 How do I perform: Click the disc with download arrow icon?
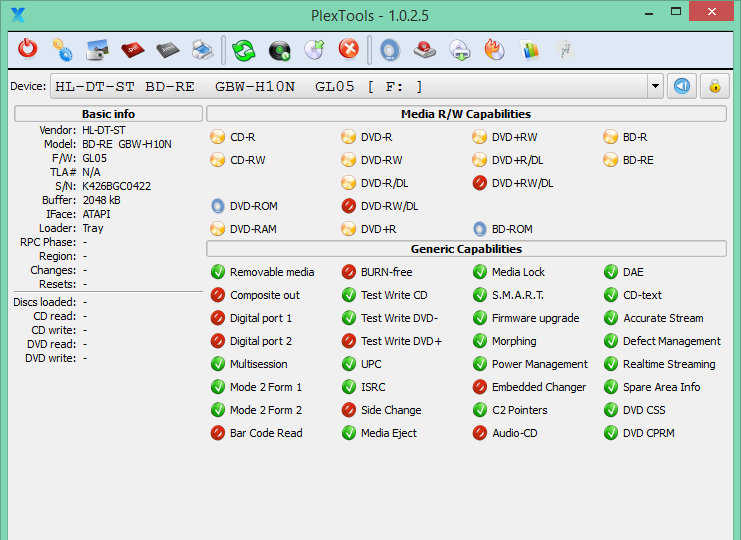[x=460, y=50]
